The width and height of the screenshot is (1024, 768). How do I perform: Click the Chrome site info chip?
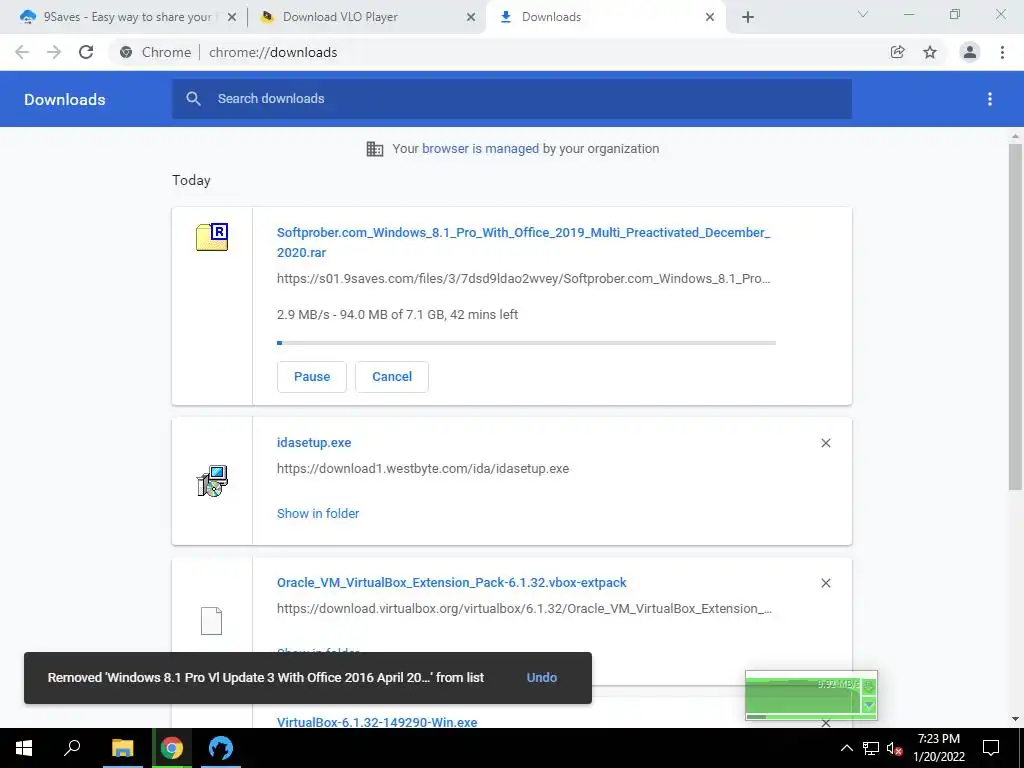pyautogui.click(x=155, y=52)
